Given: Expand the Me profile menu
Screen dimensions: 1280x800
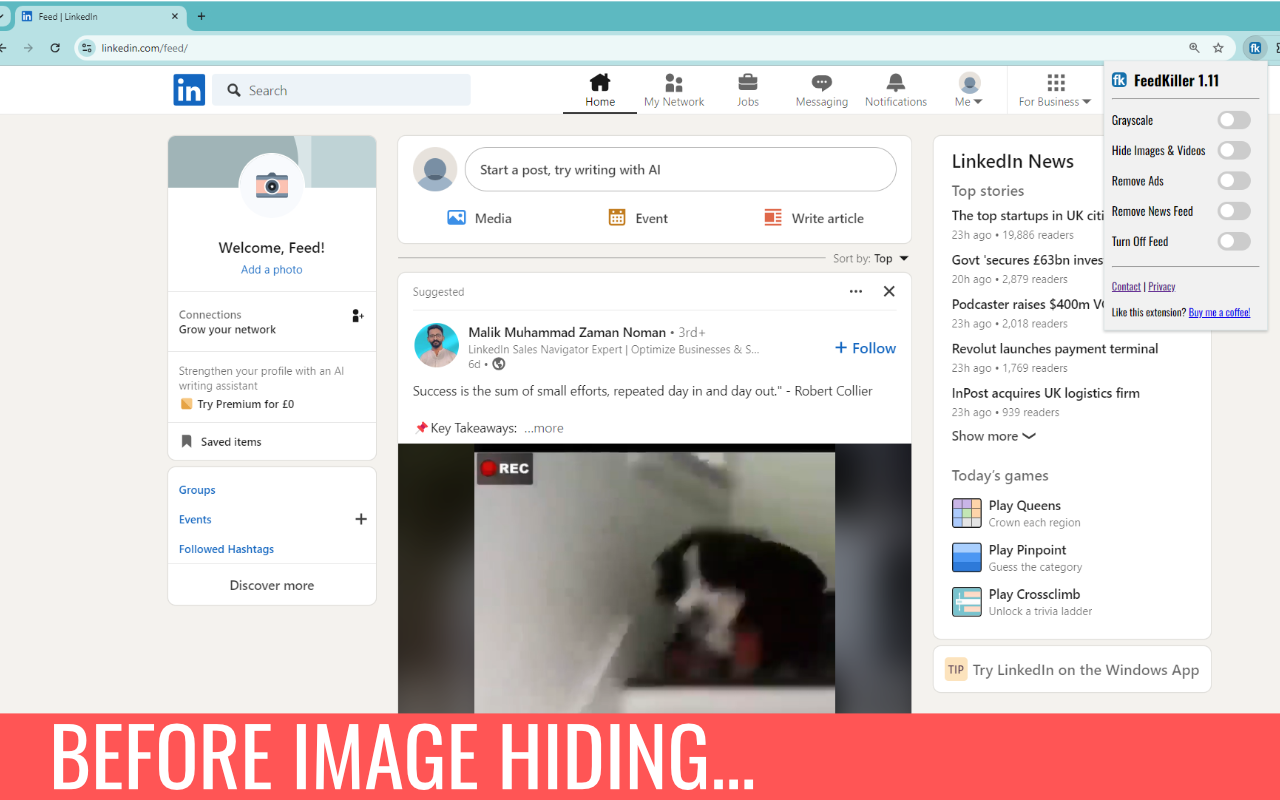Looking at the screenshot, I should (x=969, y=90).
